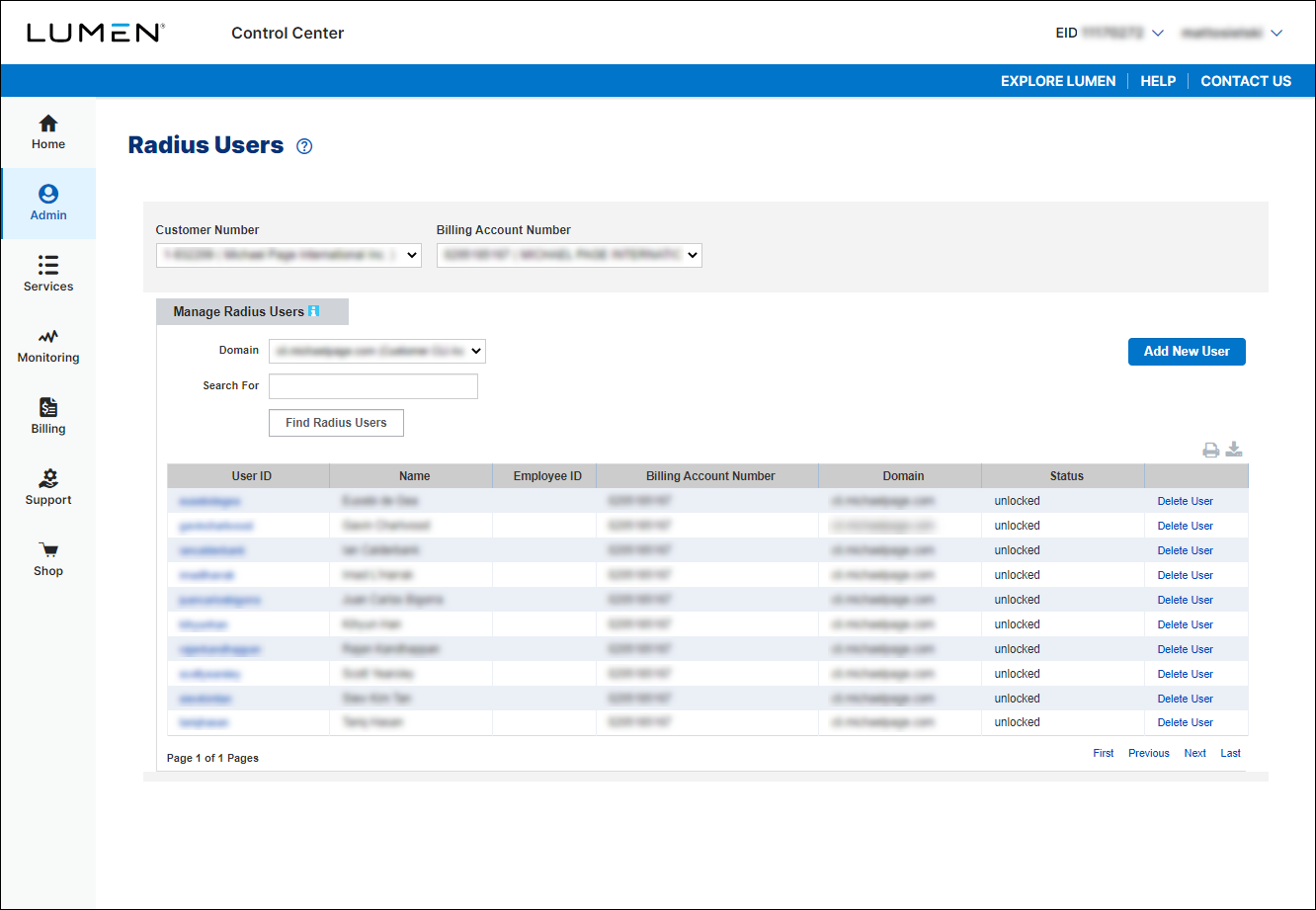The width and height of the screenshot is (1316, 910).
Task: Open the Monitoring sidebar item
Action: pyautogui.click(x=48, y=346)
